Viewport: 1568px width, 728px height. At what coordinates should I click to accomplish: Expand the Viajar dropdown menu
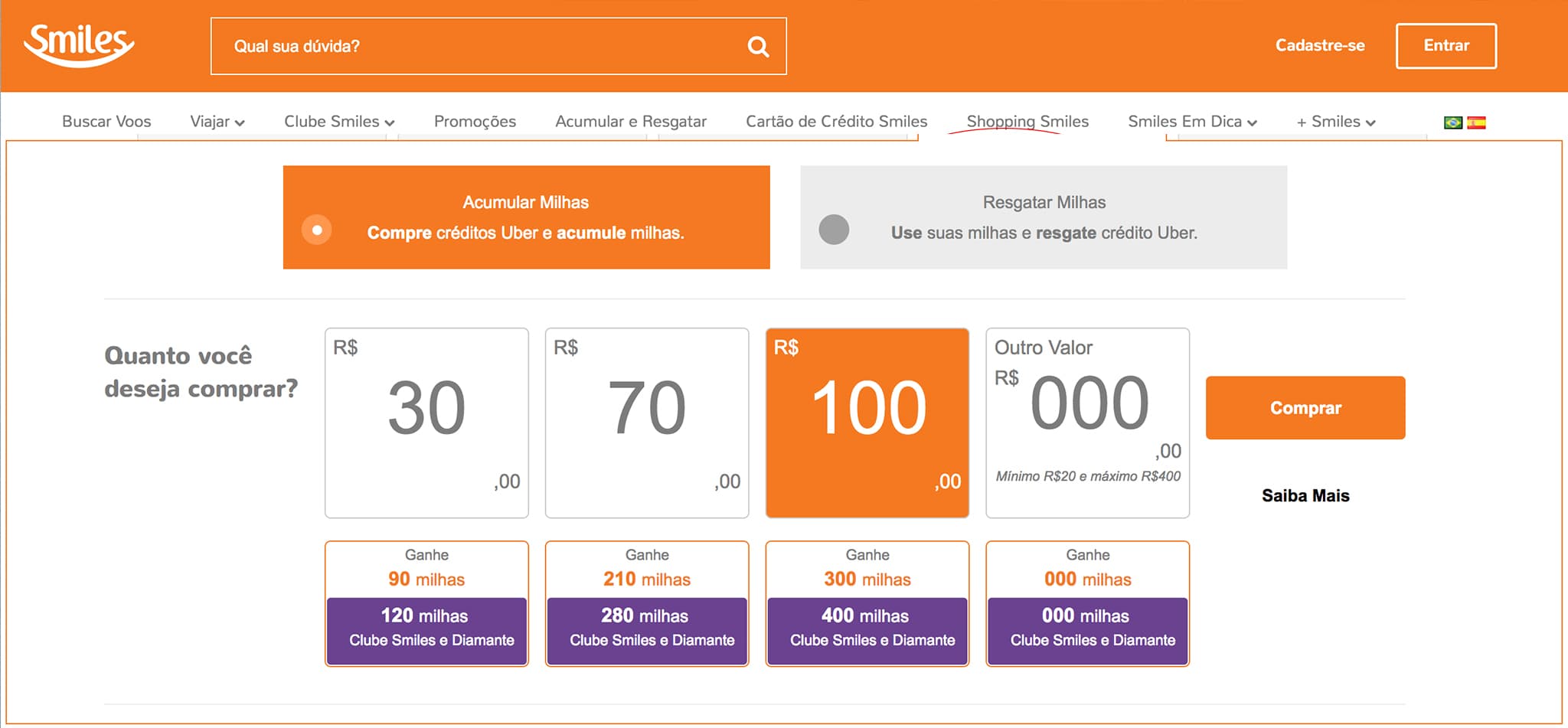point(217,122)
